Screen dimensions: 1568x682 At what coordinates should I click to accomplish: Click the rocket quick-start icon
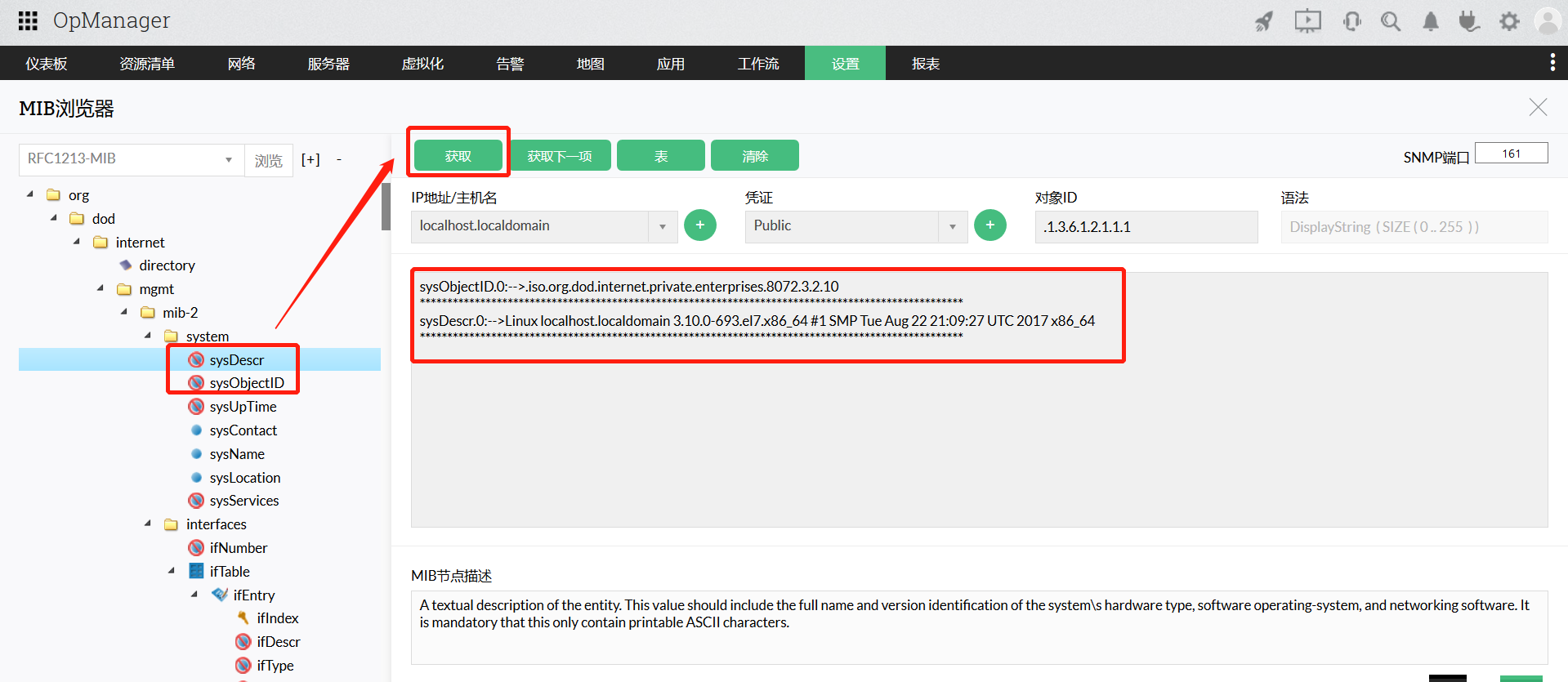pyautogui.click(x=1264, y=21)
